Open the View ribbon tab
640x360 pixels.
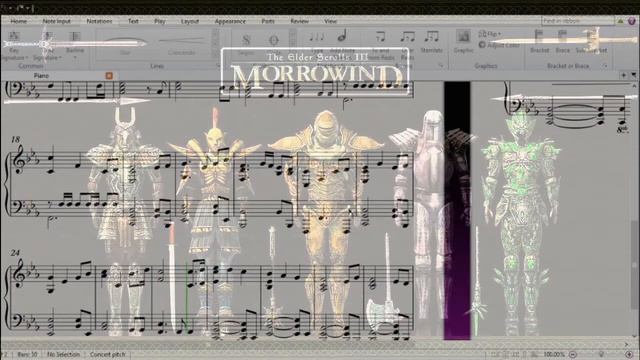330,21
